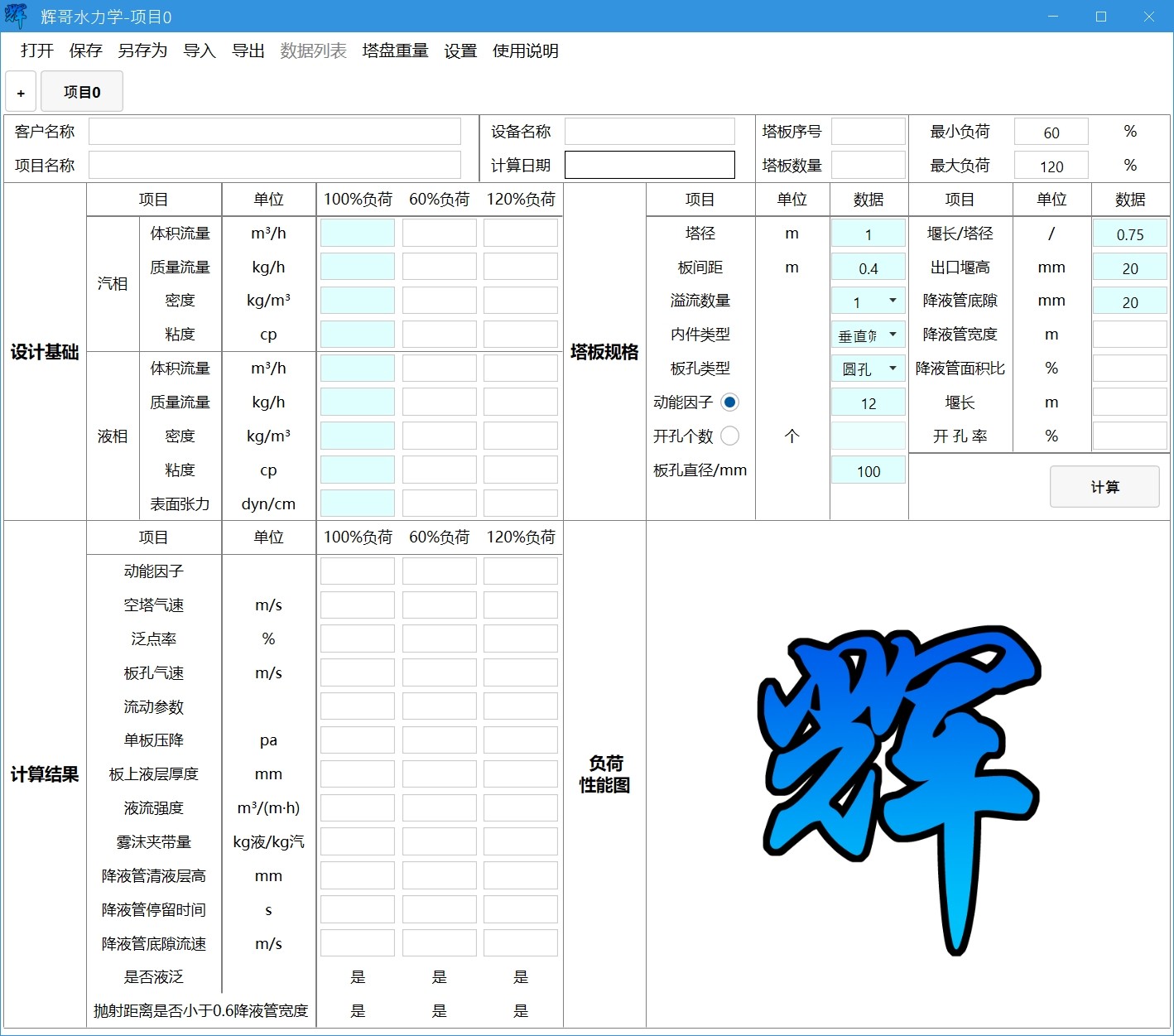Open the 使用说明 menu
This screenshot has width=1174, height=1036.
click(x=525, y=51)
